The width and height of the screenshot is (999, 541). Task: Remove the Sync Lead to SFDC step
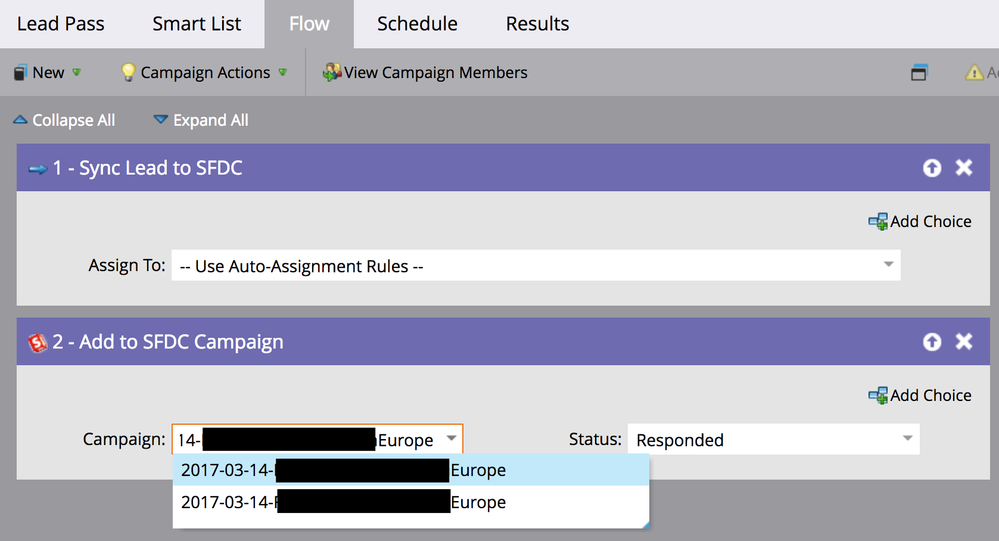tap(964, 168)
